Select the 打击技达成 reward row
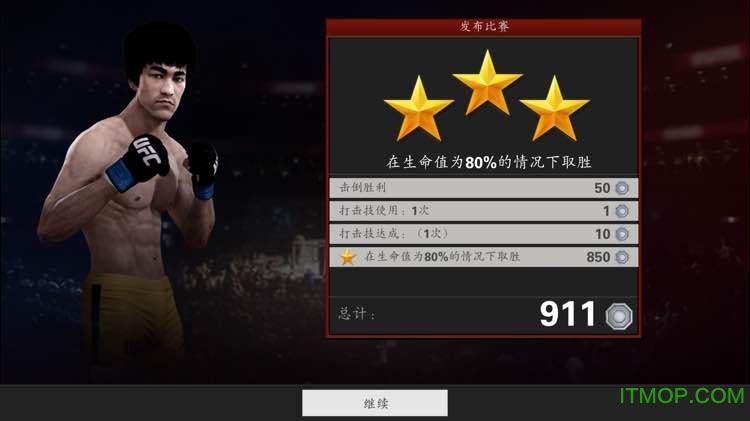Viewport: 750px width, 421px height. point(484,234)
